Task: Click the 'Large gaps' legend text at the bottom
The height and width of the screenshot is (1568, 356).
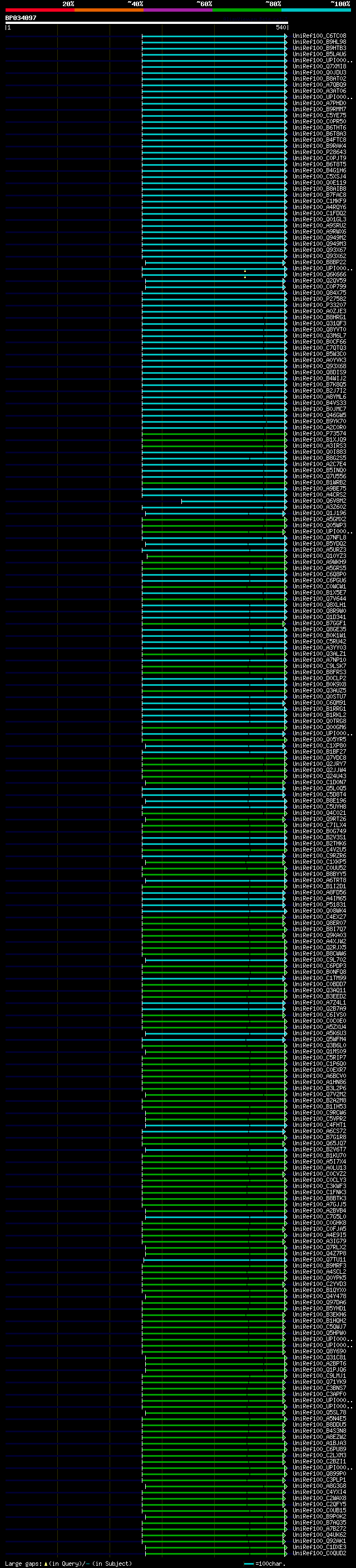Action: click(23, 1563)
